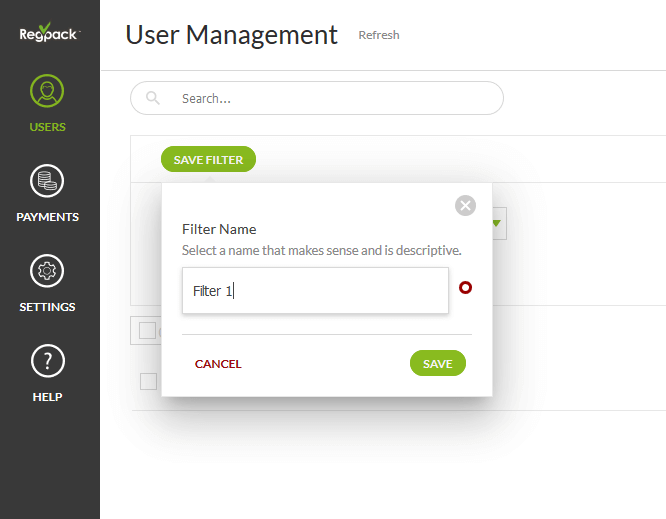Select the SETTINGS label in sidebar
Viewport: 666px width, 519px height.
[47, 307]
